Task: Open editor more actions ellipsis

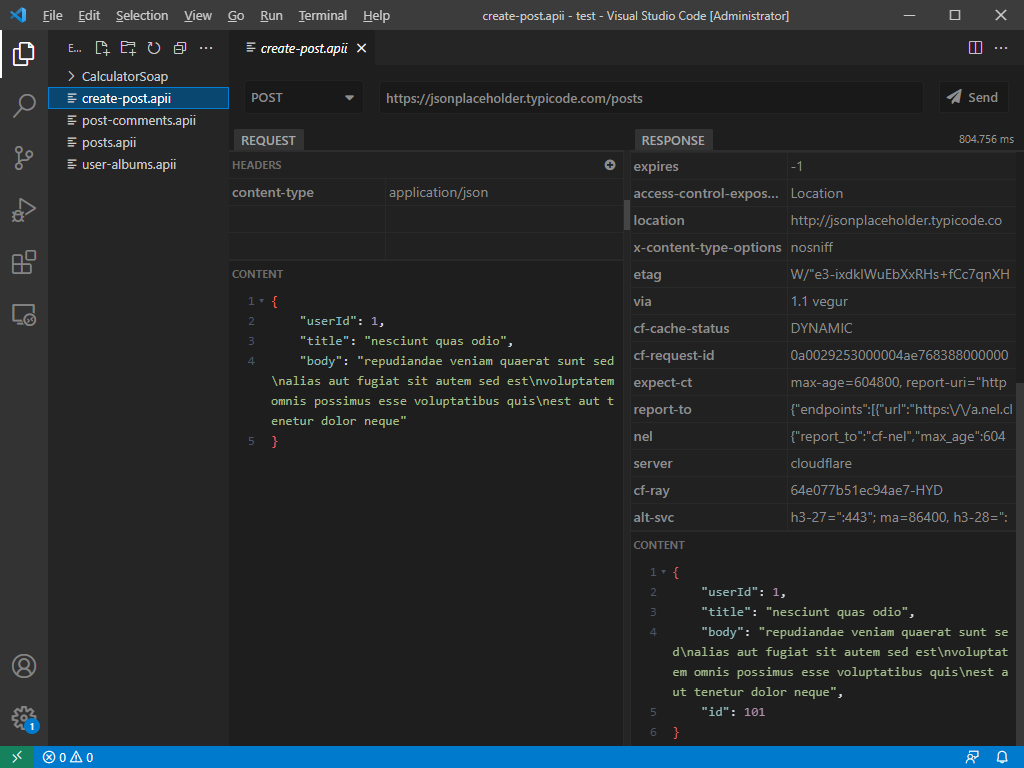Action: [x=1000, y=48]
